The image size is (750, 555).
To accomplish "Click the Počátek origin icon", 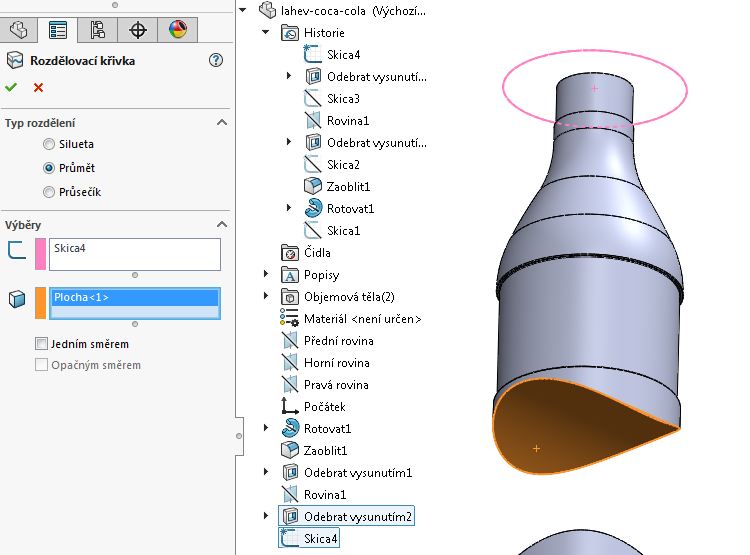I will [x=290, y=406].
